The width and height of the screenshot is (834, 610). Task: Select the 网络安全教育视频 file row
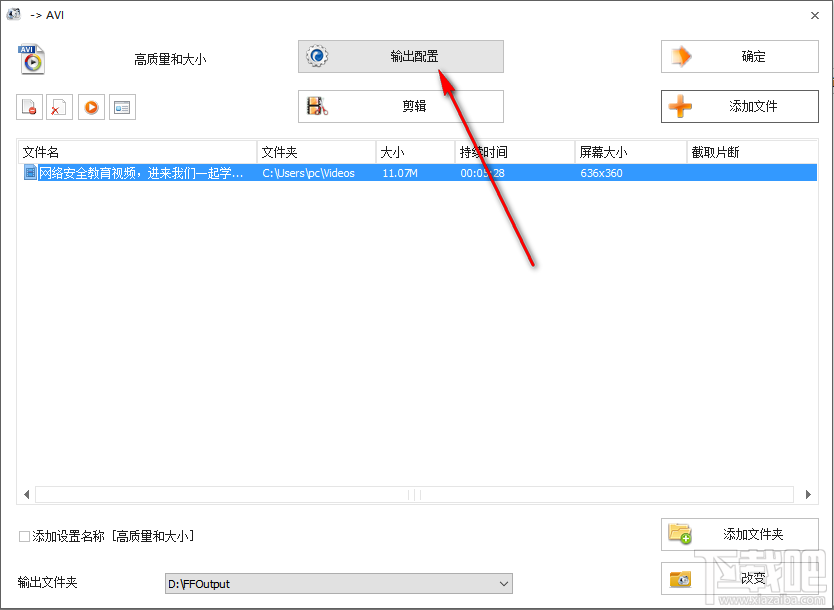tap(418, 173)
